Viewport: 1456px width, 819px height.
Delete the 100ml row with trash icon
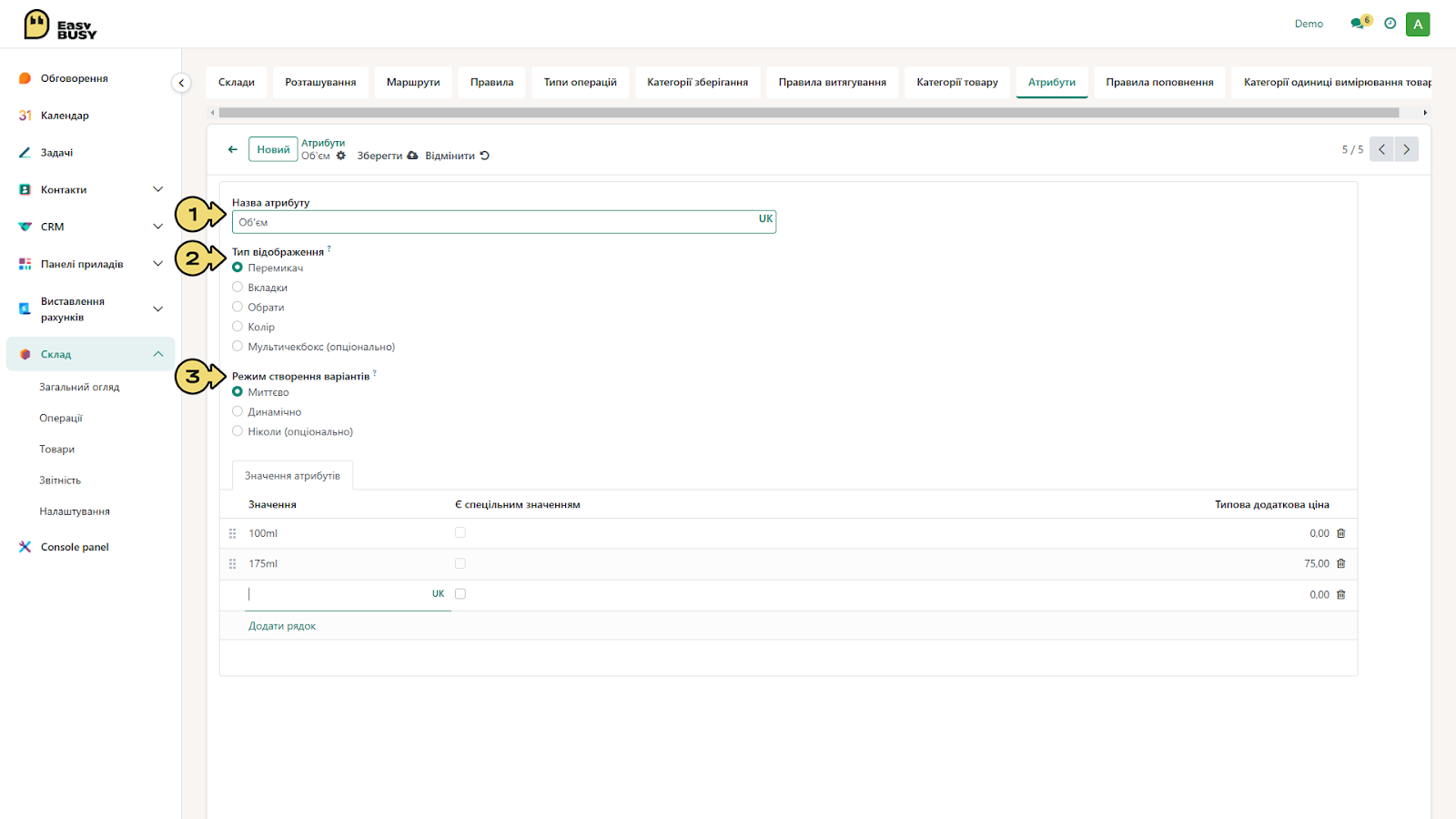(1340, 533)
